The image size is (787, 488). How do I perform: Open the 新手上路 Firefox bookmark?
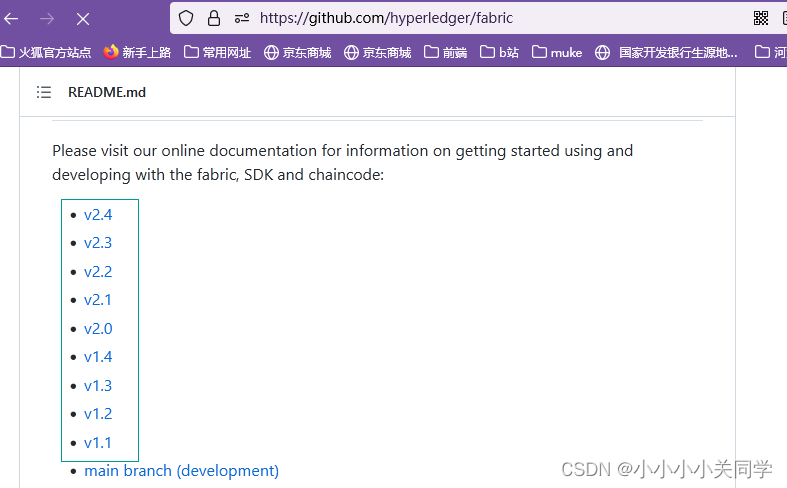pos(137,52)
